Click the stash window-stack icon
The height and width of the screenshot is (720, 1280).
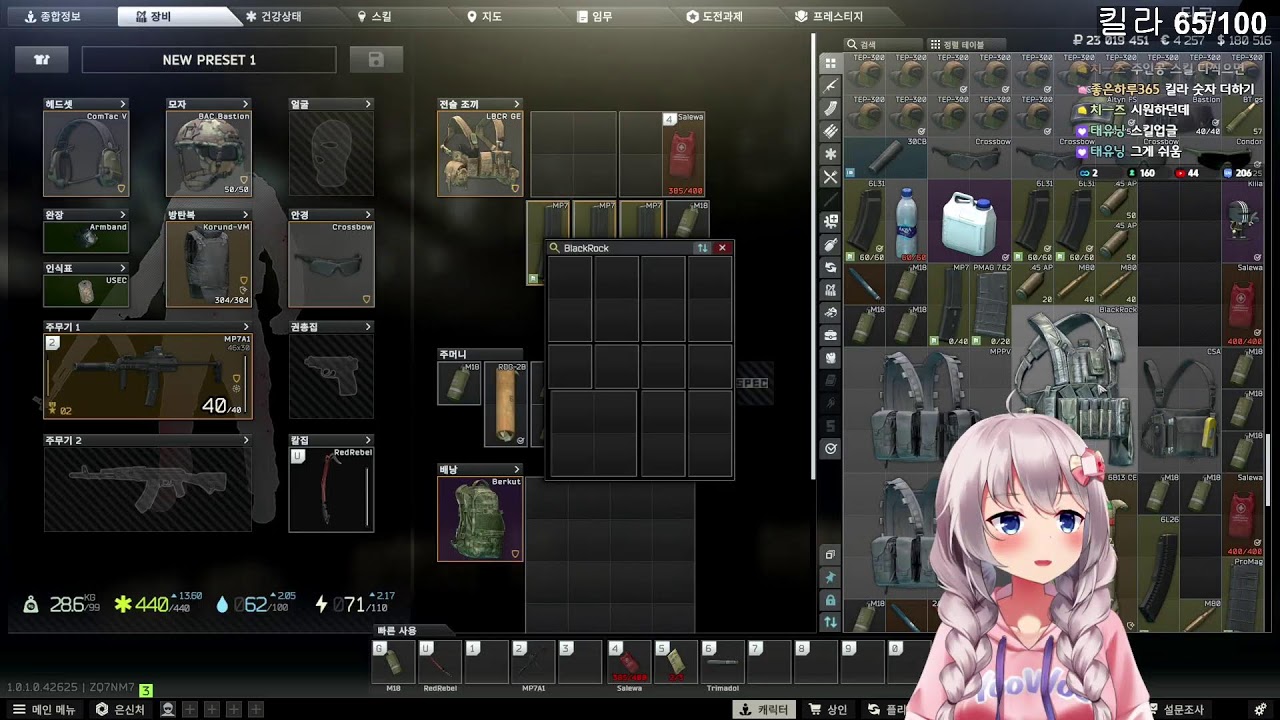click(830, 555)
